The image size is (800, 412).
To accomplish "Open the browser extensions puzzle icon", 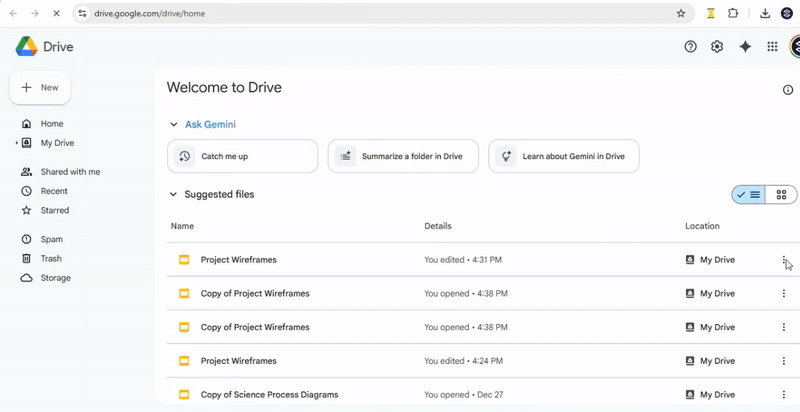I will tap(733, 14).
